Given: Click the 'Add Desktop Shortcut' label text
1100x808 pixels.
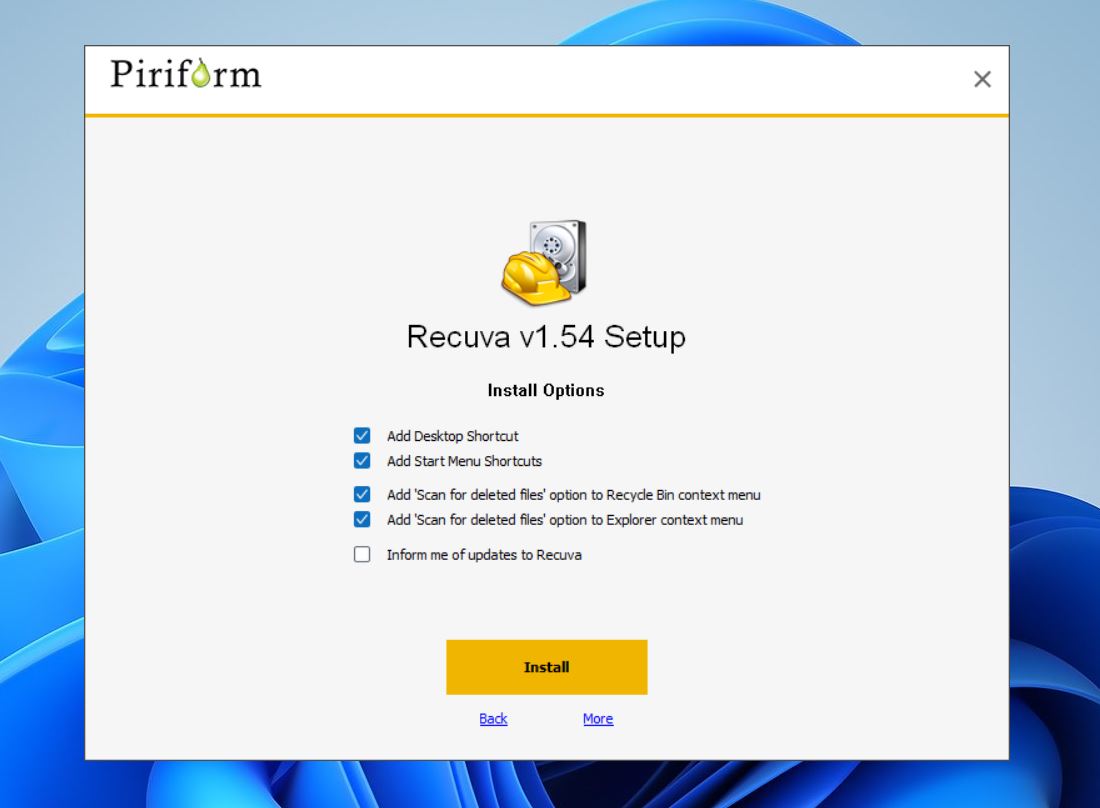Looking at the screenshot, I should (452, 435).
